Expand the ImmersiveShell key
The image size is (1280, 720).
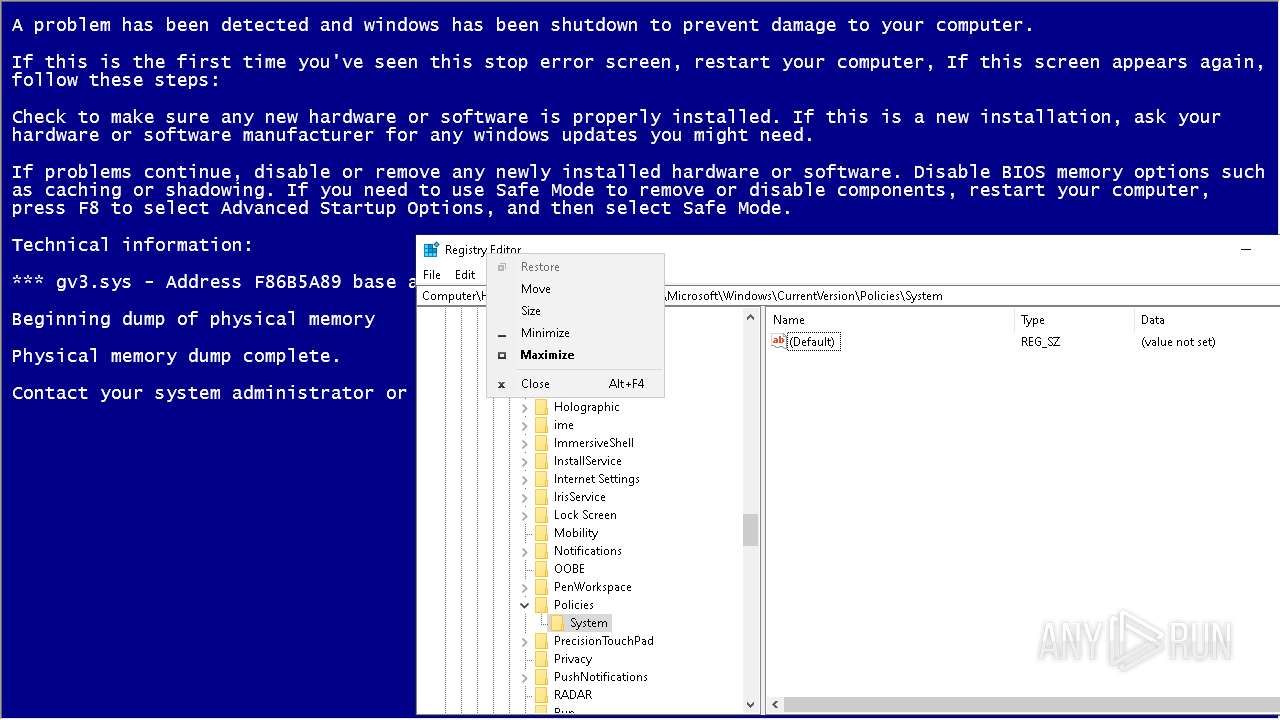(525, 443)
